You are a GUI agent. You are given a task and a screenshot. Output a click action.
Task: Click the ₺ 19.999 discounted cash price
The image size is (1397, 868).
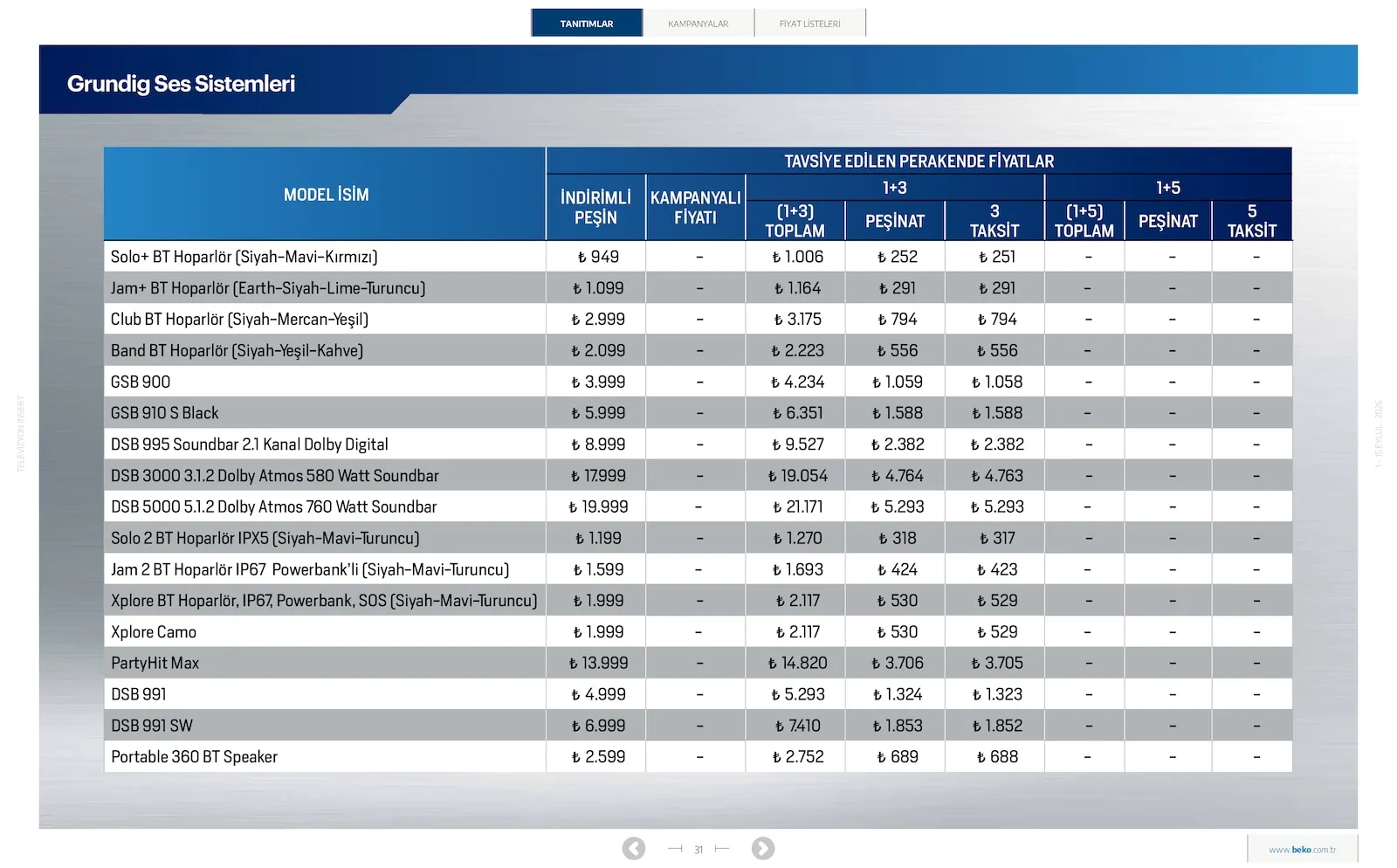pyautogui.click(x=598, y=506)
